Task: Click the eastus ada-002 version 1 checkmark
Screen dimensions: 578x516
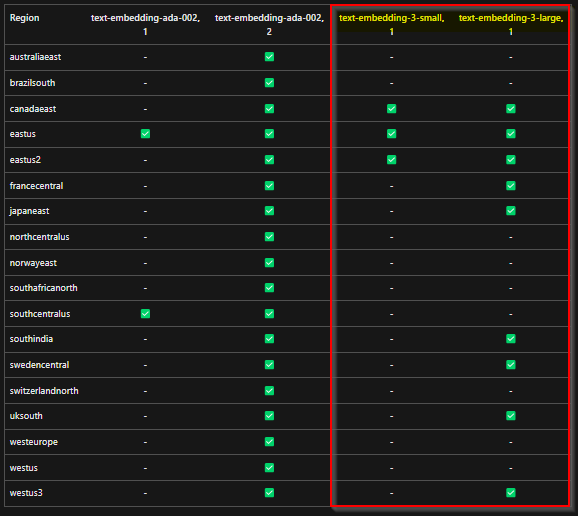Action: point(145,134)
